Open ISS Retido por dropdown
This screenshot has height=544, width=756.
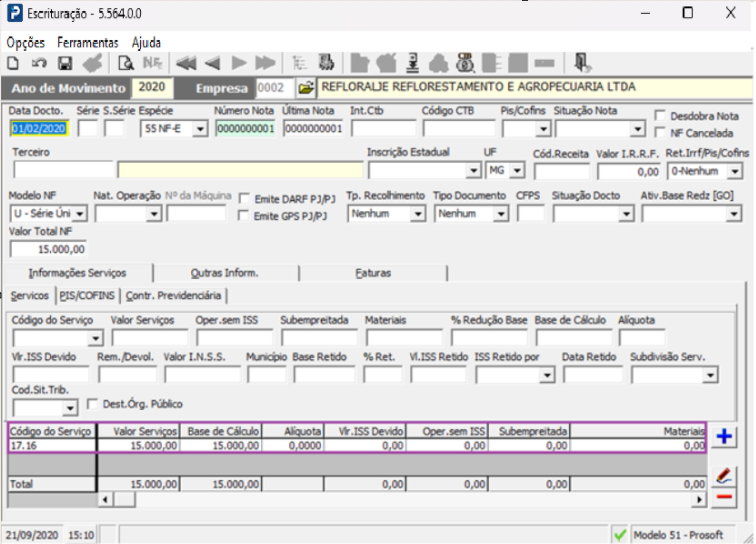[547, 375]
